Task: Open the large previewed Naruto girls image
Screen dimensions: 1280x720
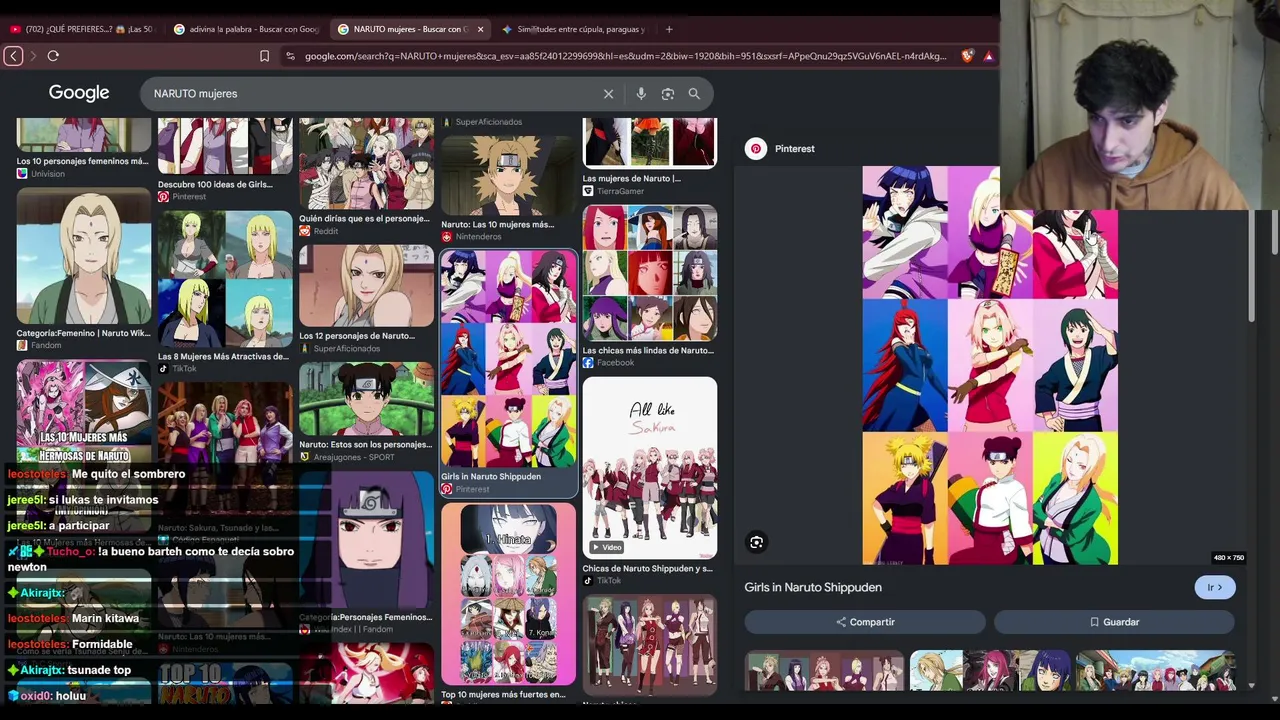Action: [990, 365]
